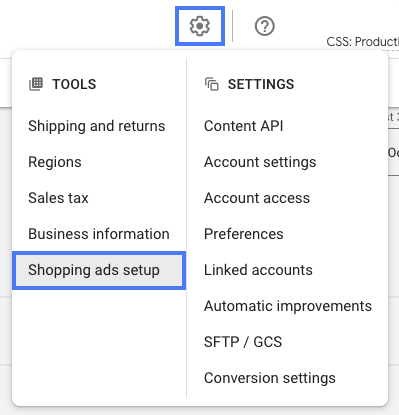Screen dimensions: 399x415
Task: Choose SFTP / GCS option
Action: coord(243,342)
